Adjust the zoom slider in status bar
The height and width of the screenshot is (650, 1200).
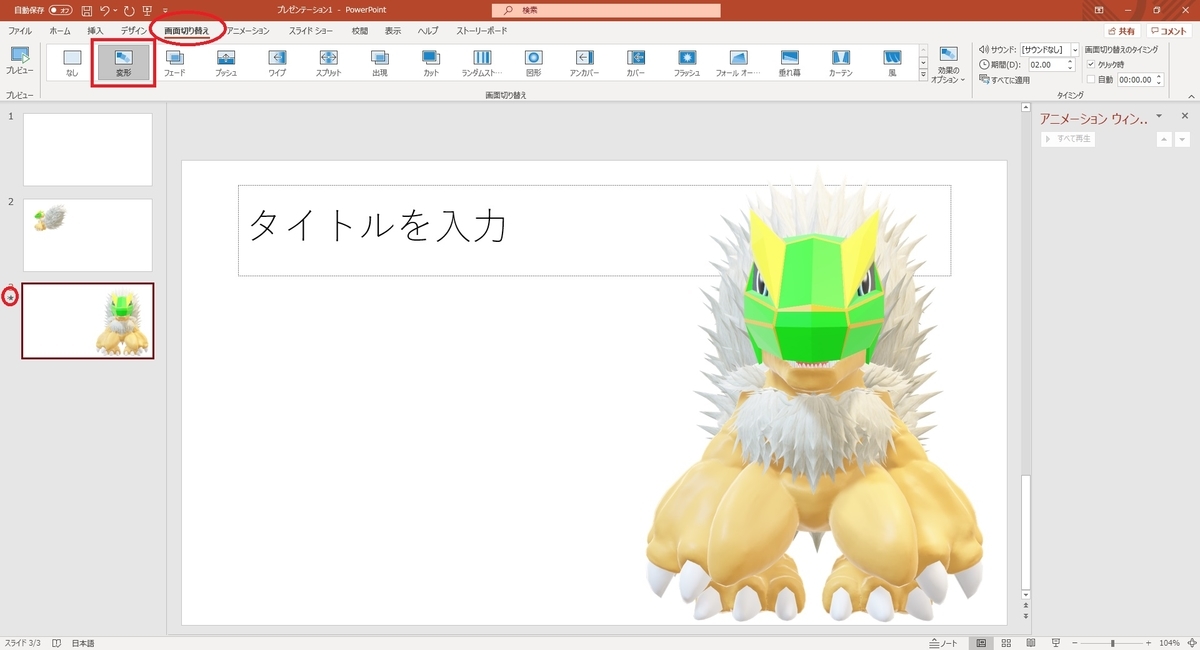click(x=1112, y=643)
